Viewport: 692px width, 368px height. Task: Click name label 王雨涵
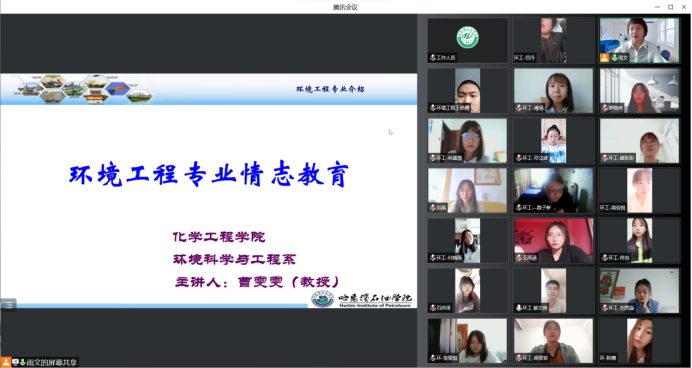click(529, 258)
